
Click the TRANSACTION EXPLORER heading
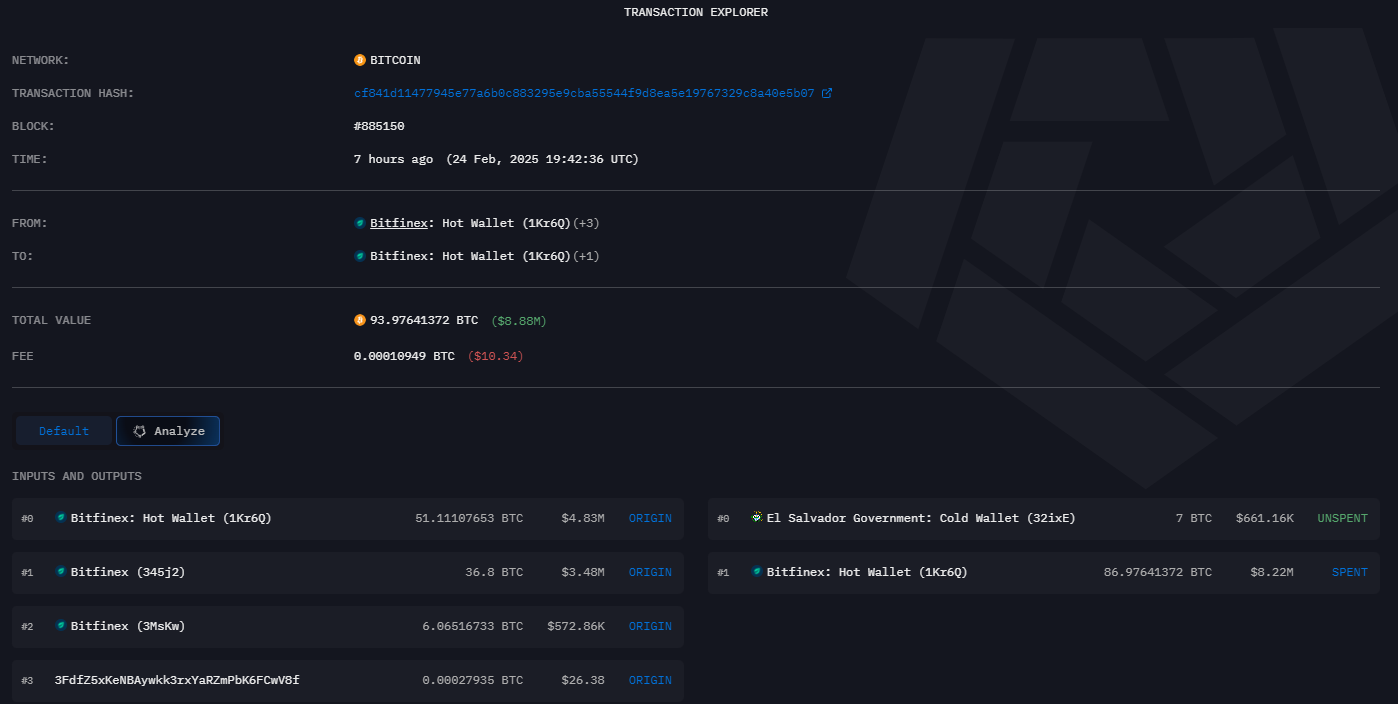pyautogui.click(x=696, y=12)
